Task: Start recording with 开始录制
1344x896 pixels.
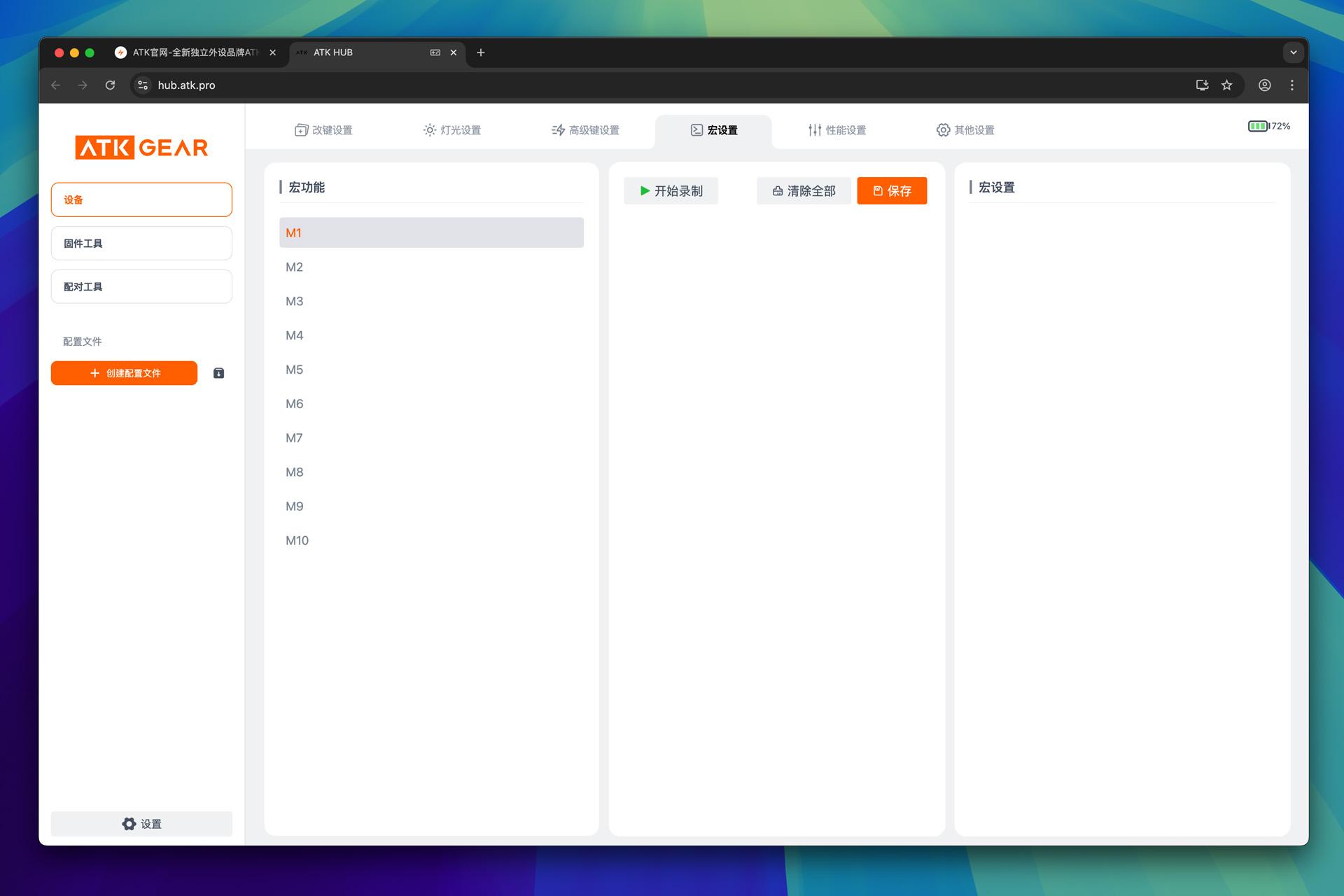Action: (671, 191)
